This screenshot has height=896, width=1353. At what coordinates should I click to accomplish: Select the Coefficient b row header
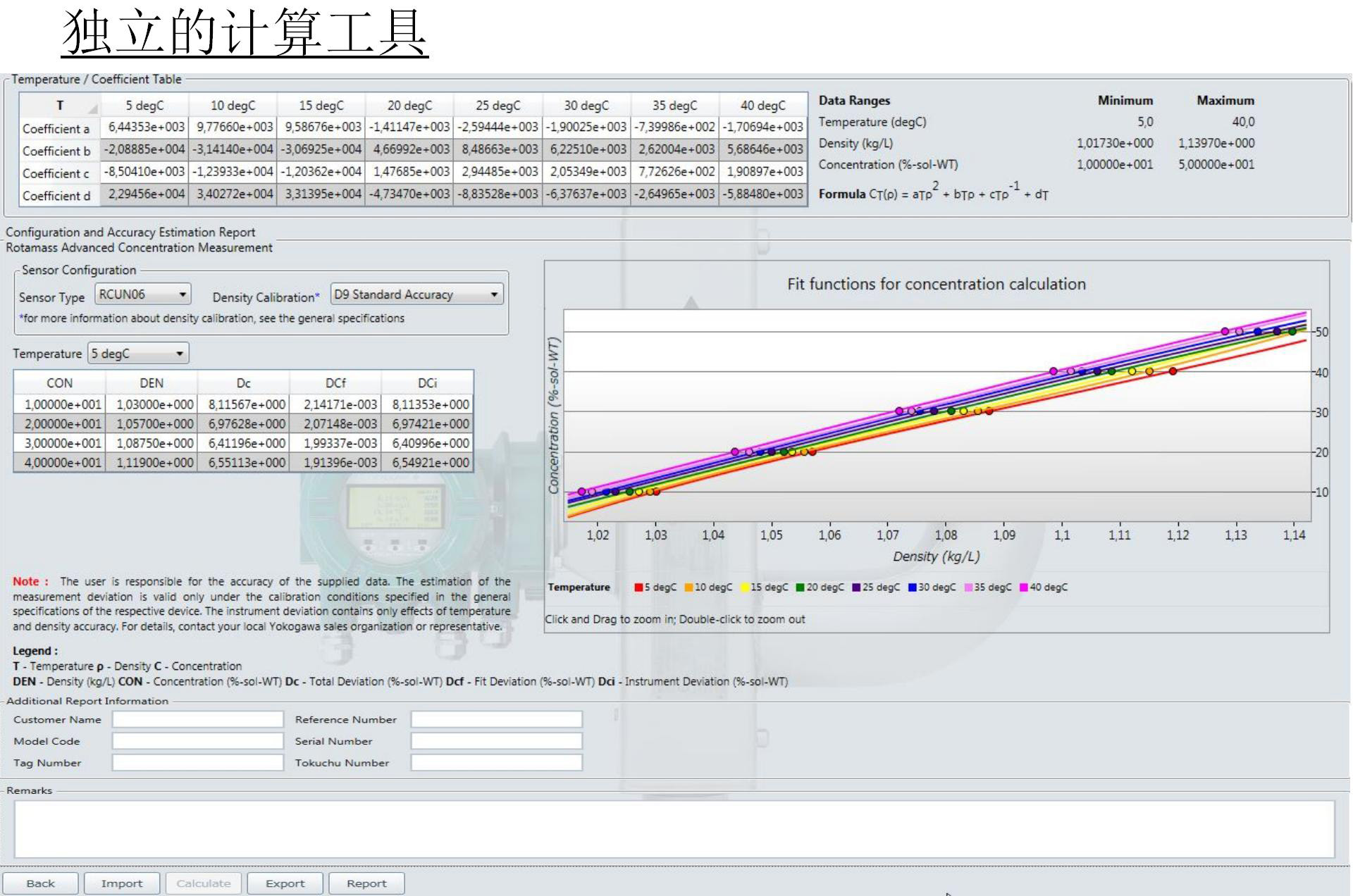(60, 151)
